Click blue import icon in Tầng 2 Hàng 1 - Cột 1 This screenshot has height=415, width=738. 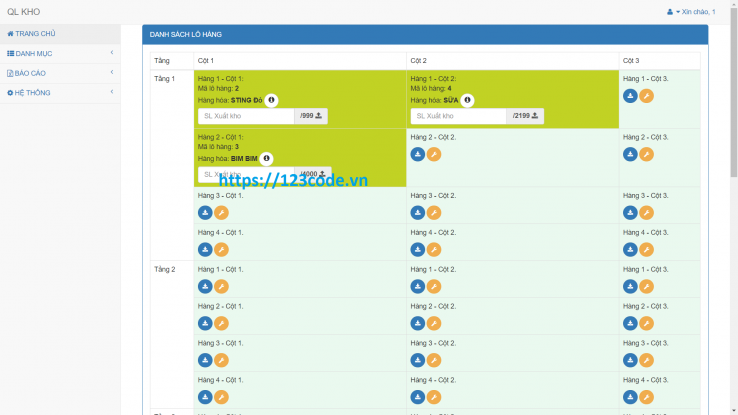click(x=204, y=286)
